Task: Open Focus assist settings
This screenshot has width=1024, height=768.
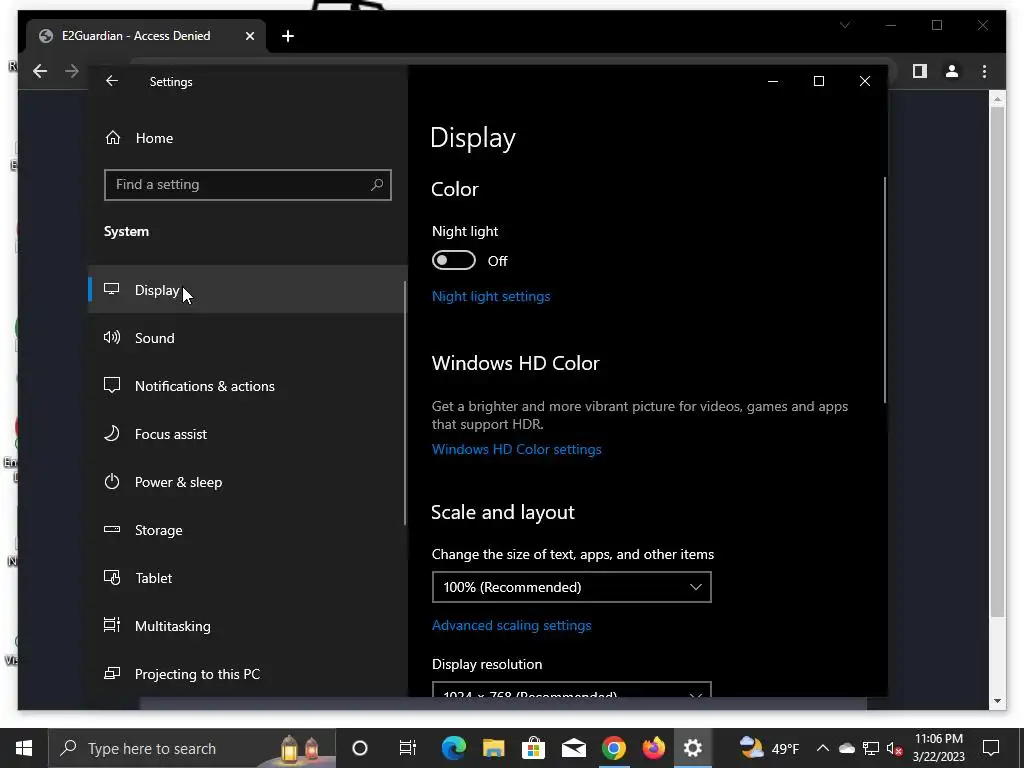Action: click(247, 434)
